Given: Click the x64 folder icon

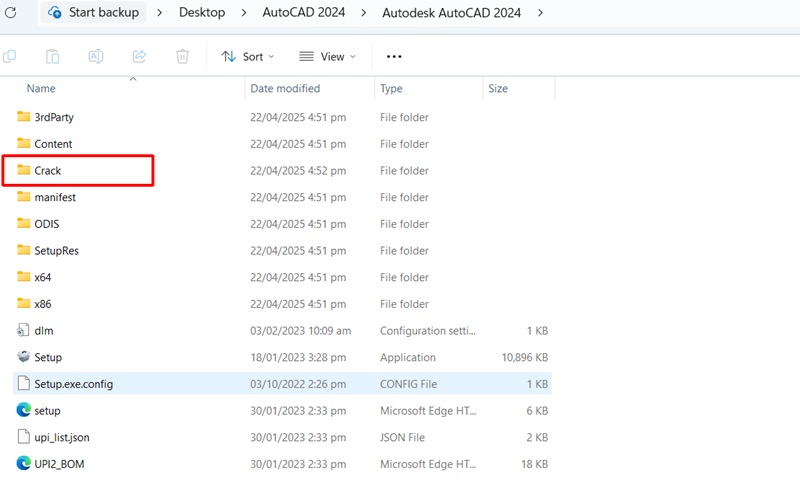Looking at the screenshot, I should click(23, 276).
